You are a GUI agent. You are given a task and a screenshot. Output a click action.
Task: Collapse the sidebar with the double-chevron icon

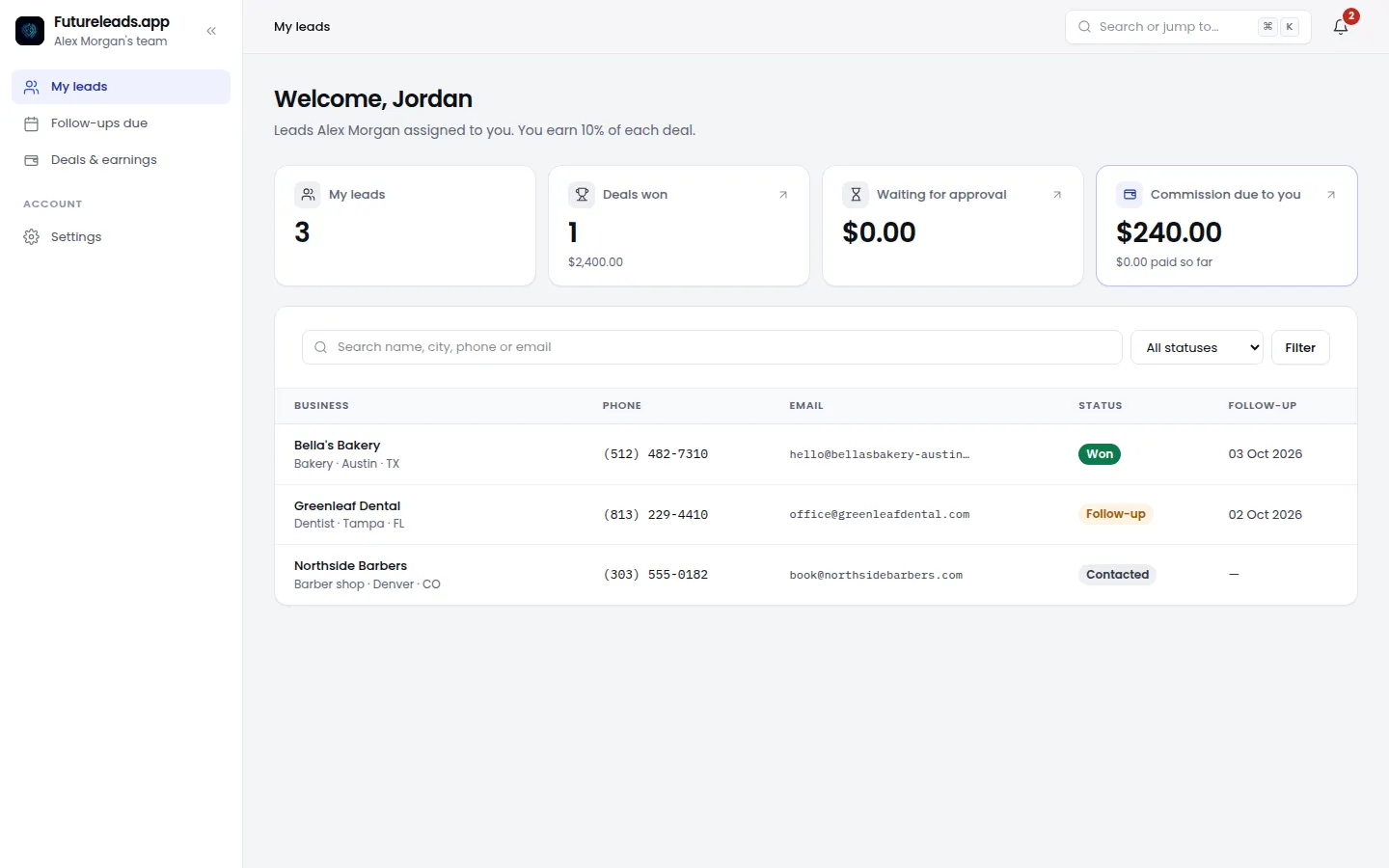point(211,31)
